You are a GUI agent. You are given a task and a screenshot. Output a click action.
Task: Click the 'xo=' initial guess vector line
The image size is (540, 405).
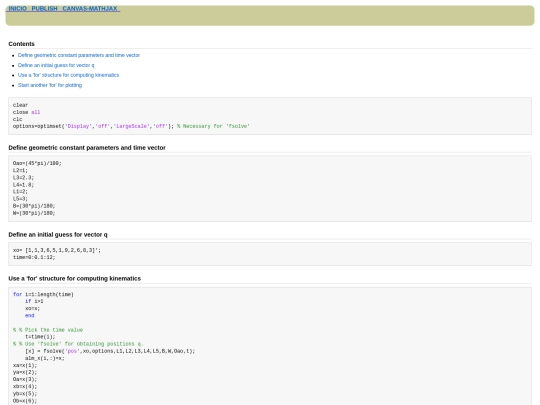[x=57, y=250]
